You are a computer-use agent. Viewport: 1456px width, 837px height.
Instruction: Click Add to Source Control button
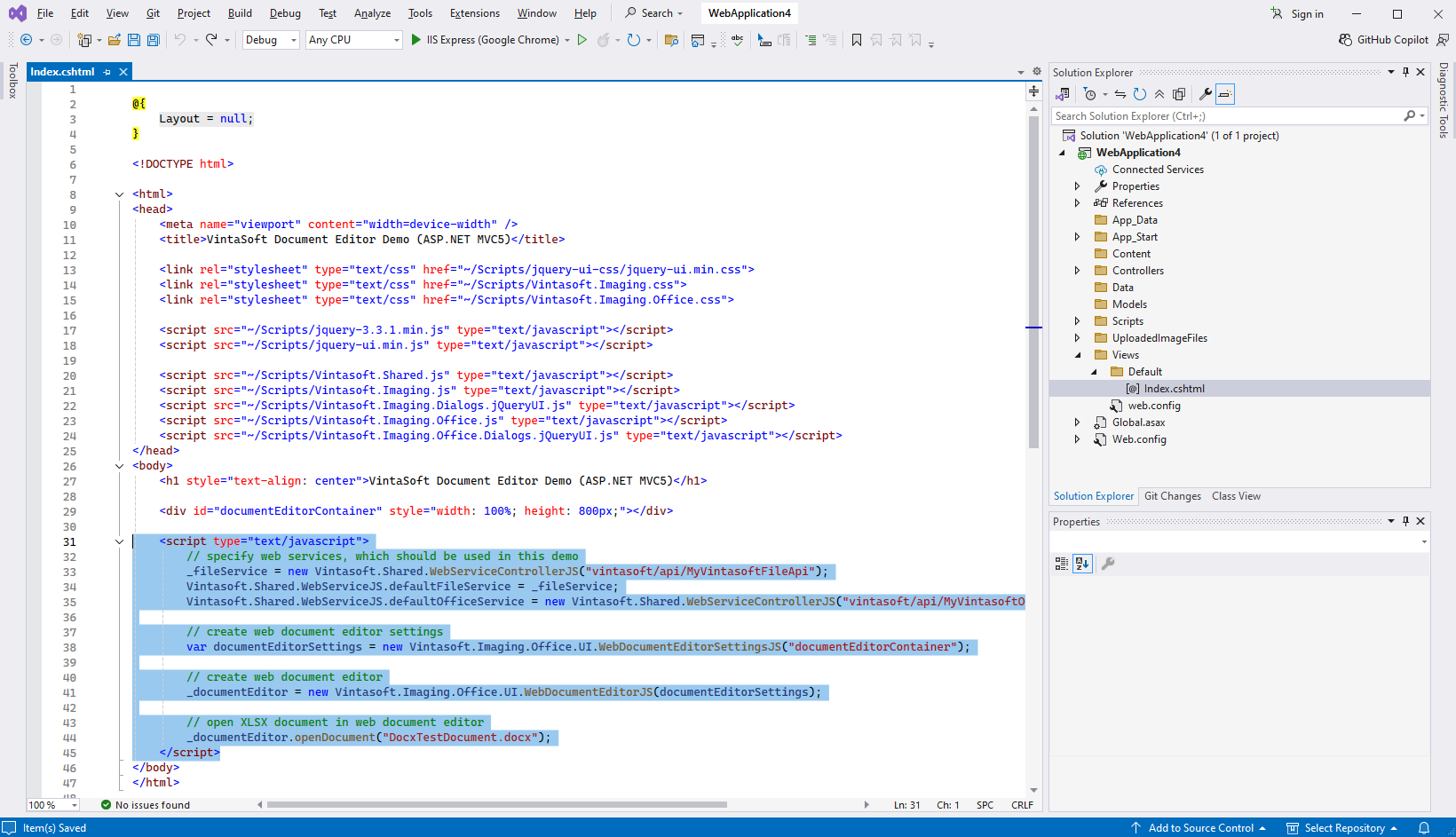pos(1199,828)
